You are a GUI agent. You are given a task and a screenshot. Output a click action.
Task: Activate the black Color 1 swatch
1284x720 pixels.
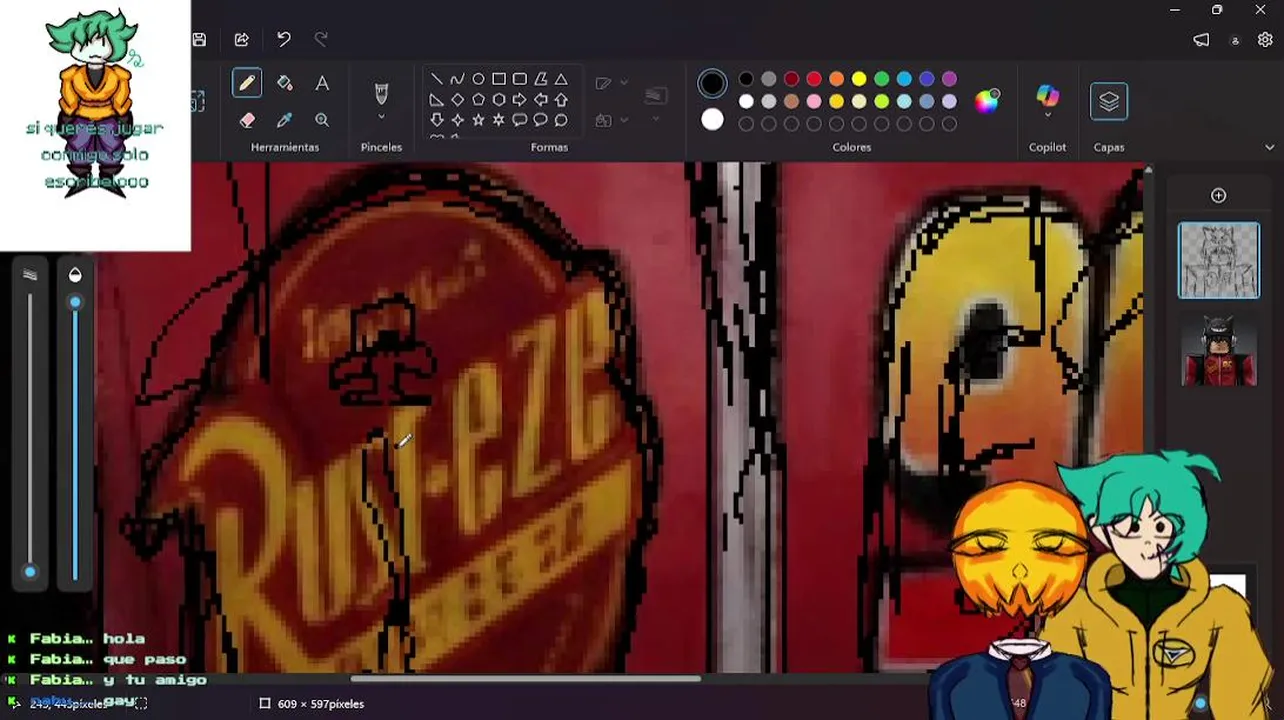tap(712, 84)
